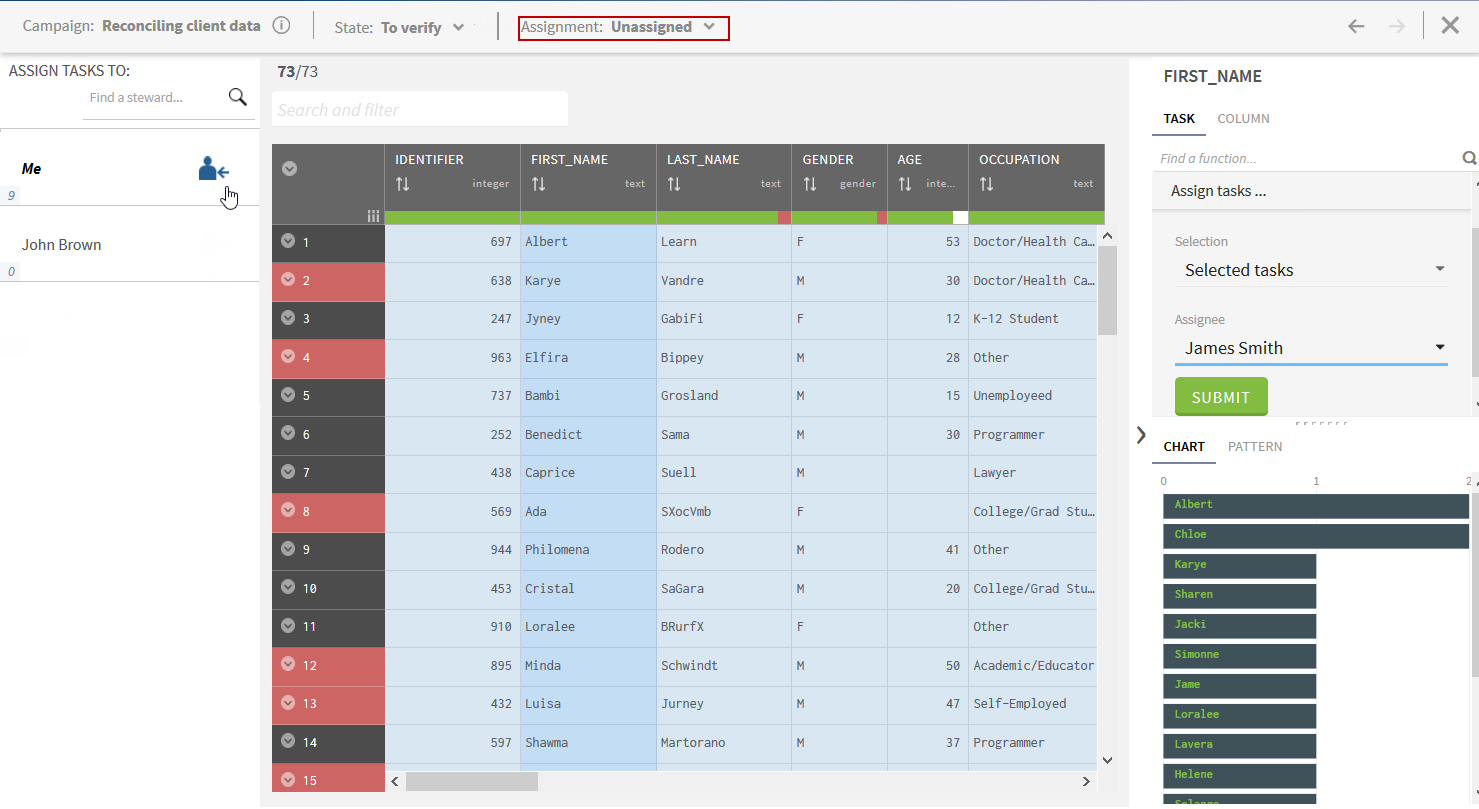Screen dimensions: 1479x809
Task: Open row 2 menu arrow
Action: tap(288, 280)
